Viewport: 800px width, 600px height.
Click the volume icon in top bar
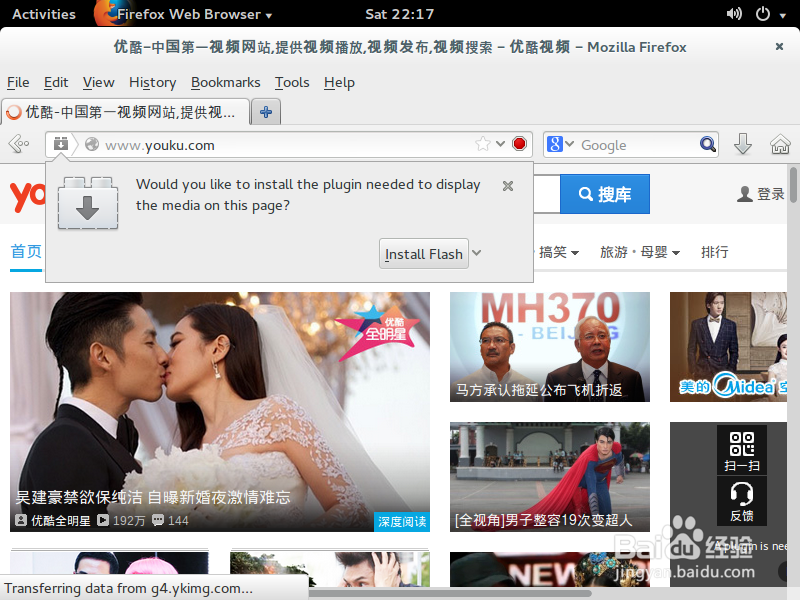[734, 14]
